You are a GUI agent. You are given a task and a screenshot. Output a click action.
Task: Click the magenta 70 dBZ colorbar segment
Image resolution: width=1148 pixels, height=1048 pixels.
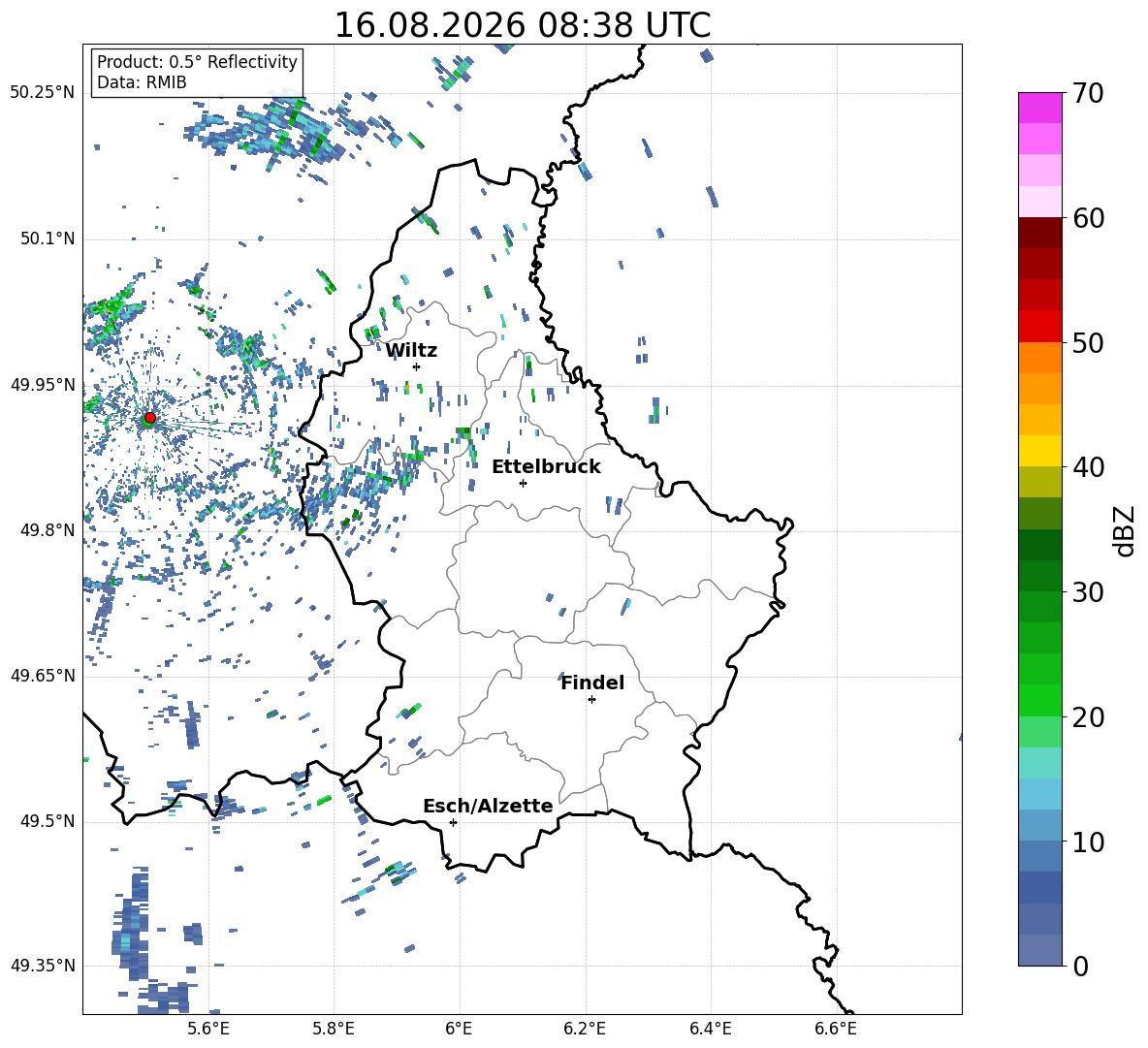pyautogui.click(x=1039, y=108)
